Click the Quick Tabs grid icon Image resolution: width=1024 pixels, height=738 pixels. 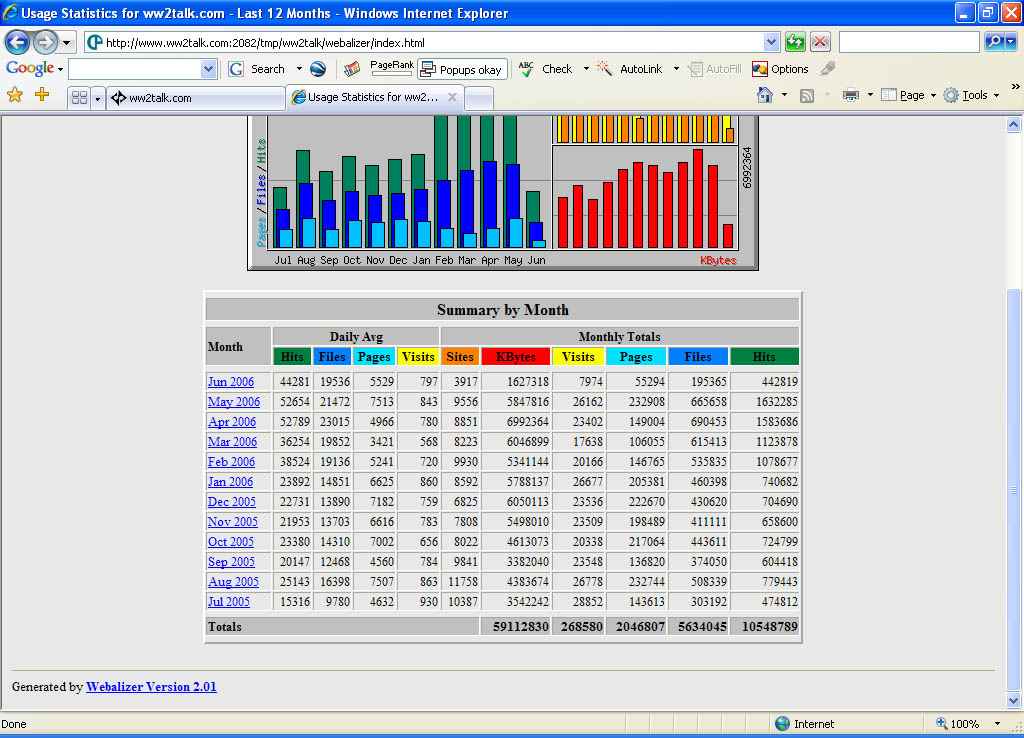tap(79, 98)
